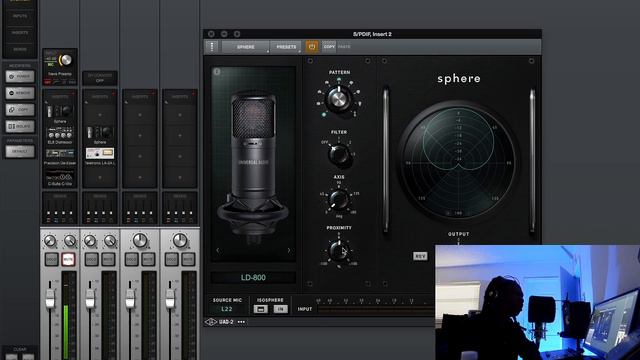Click the UAD-2 logo icon
The height and width of the screenshot is (360, 640).
point(211,322)
